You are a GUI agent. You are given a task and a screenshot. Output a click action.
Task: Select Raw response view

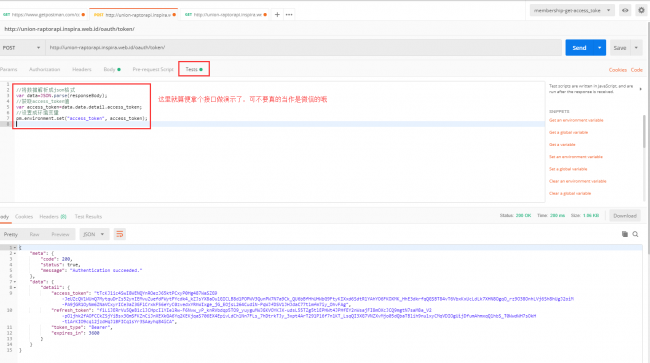pyautogui.click(x=34, y=235)
